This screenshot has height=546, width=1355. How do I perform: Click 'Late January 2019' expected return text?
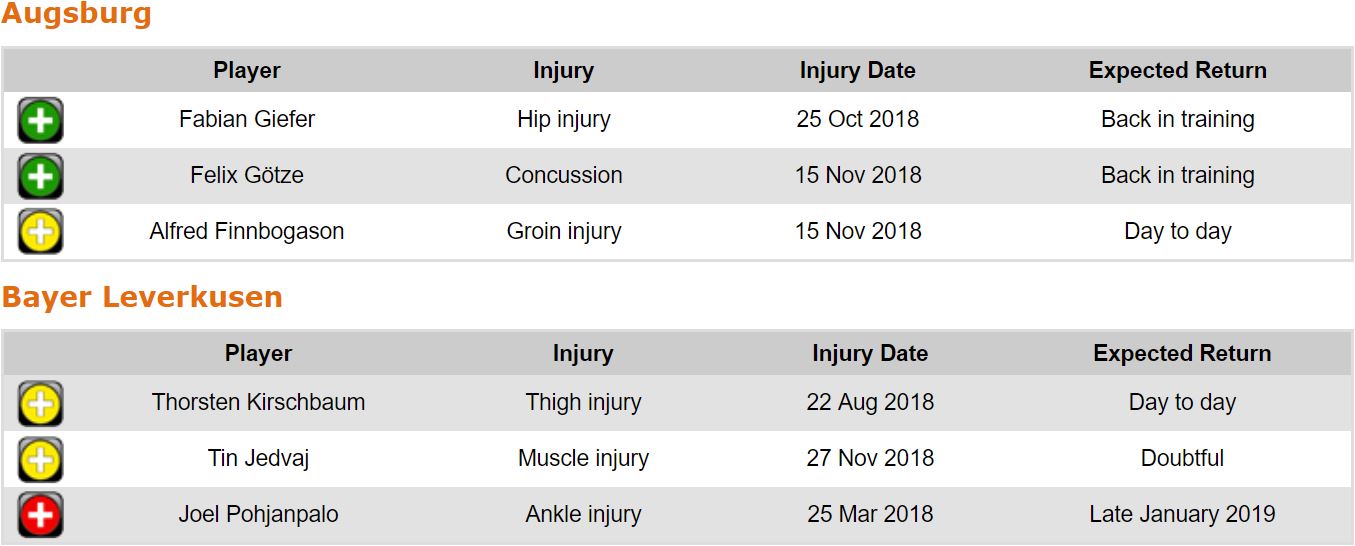point(1182,515)
